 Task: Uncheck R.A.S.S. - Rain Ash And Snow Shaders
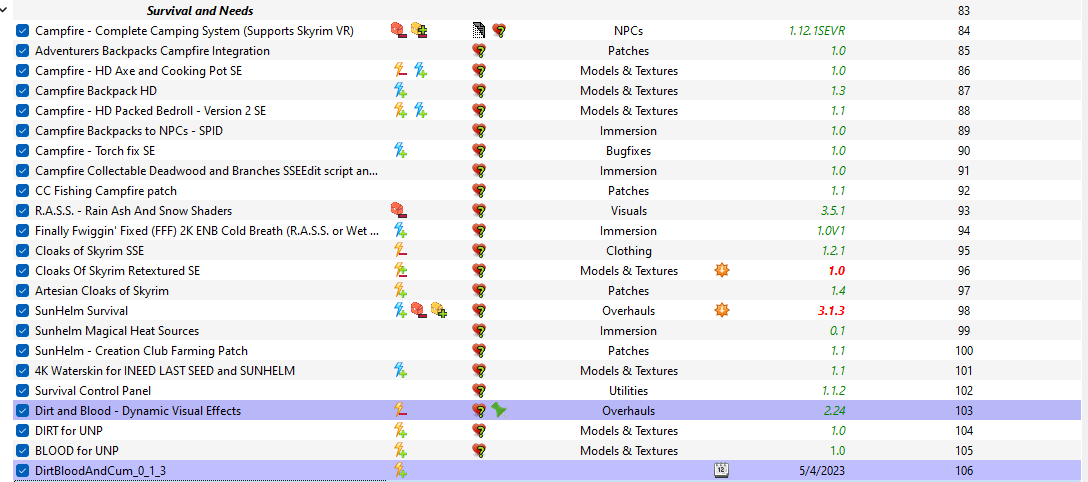coord(22,211)
